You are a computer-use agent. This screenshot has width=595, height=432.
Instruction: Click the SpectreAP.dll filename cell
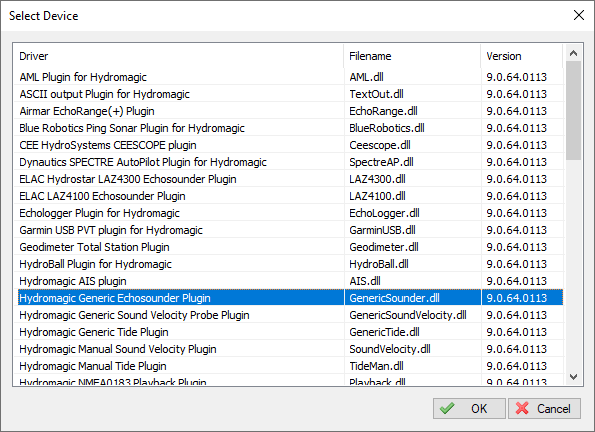(412, 162)
